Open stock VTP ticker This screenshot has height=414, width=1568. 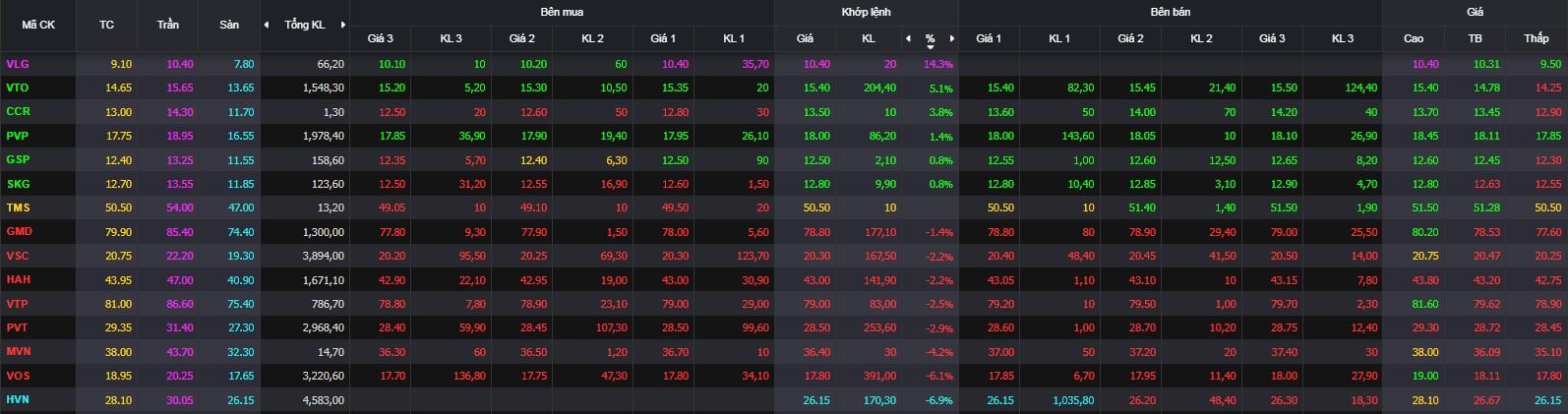[x=18, y=304]
